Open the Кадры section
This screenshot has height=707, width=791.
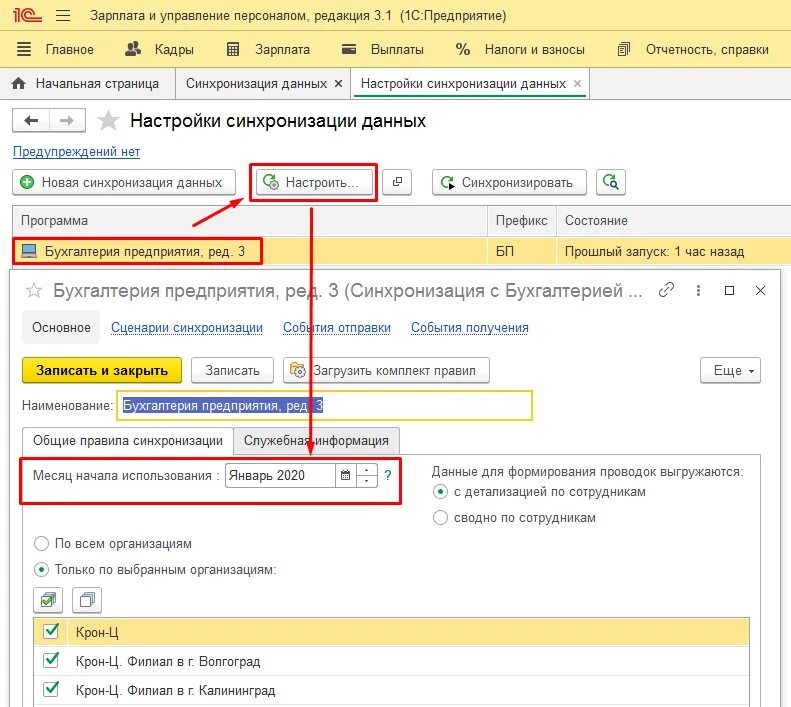click(174, 49)
